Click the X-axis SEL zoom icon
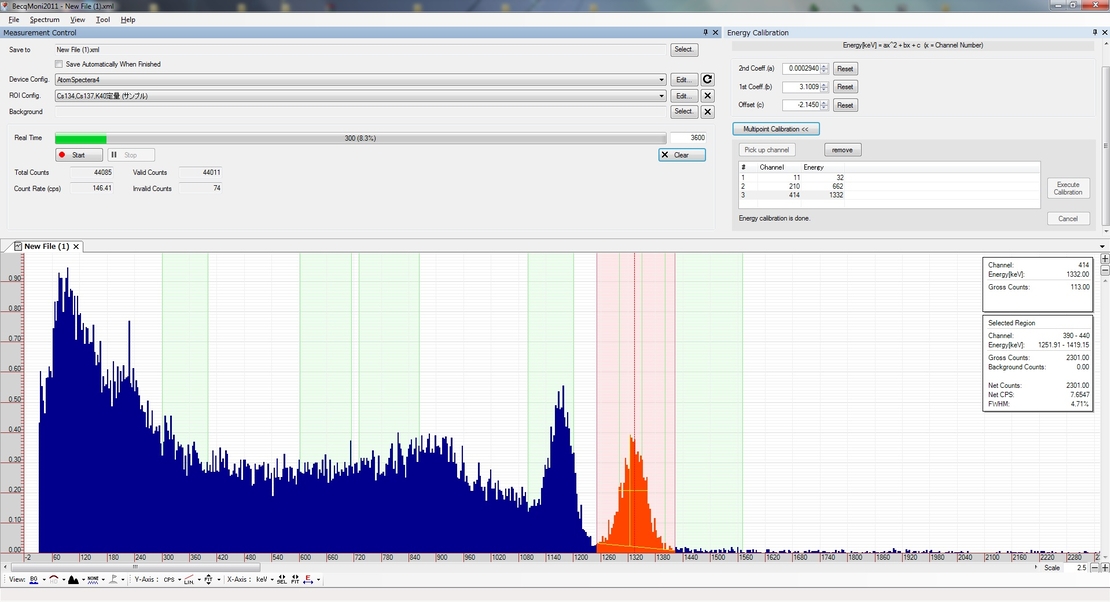 click(282, 579)
